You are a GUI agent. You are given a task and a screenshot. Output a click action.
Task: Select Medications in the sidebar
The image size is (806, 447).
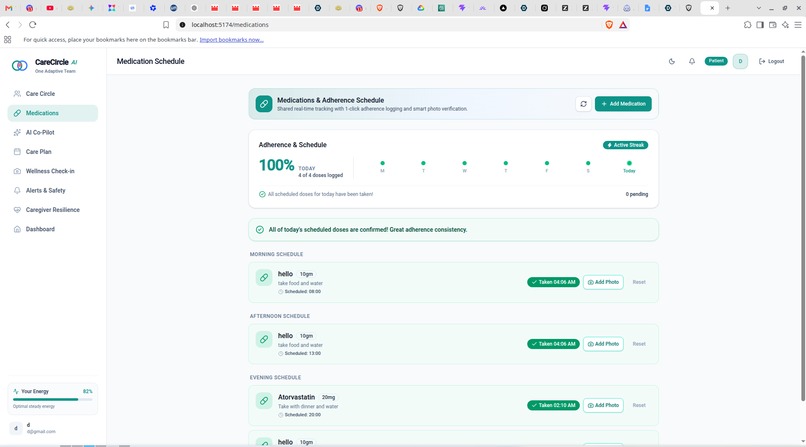52,113
